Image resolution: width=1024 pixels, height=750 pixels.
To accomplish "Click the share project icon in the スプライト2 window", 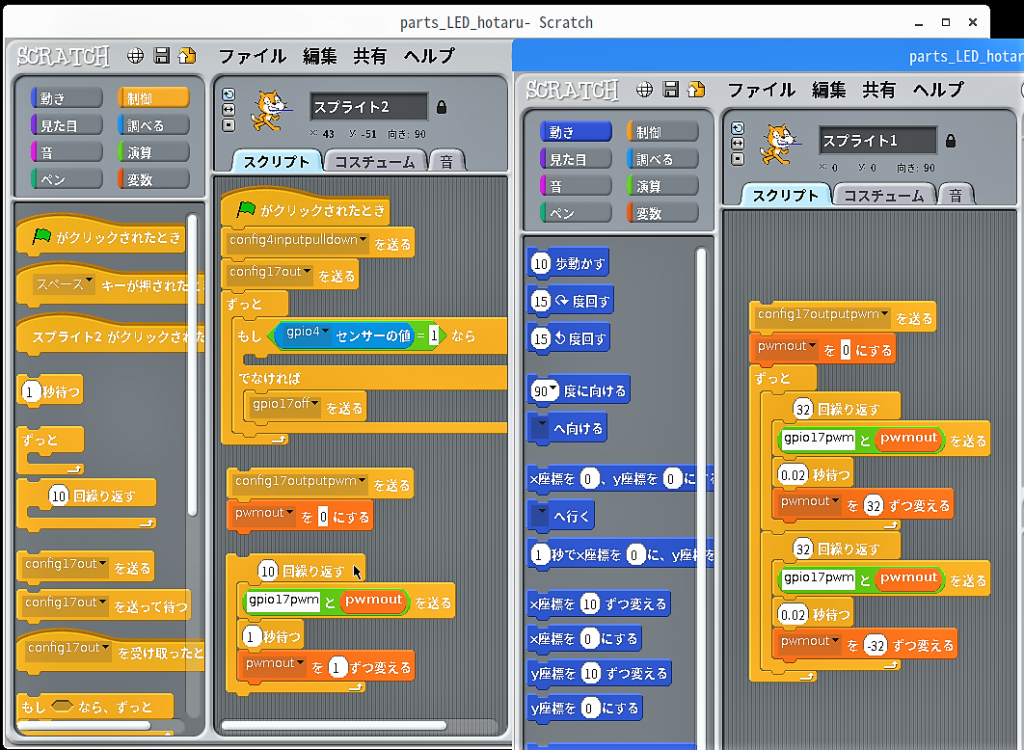I will pos(187,56).
